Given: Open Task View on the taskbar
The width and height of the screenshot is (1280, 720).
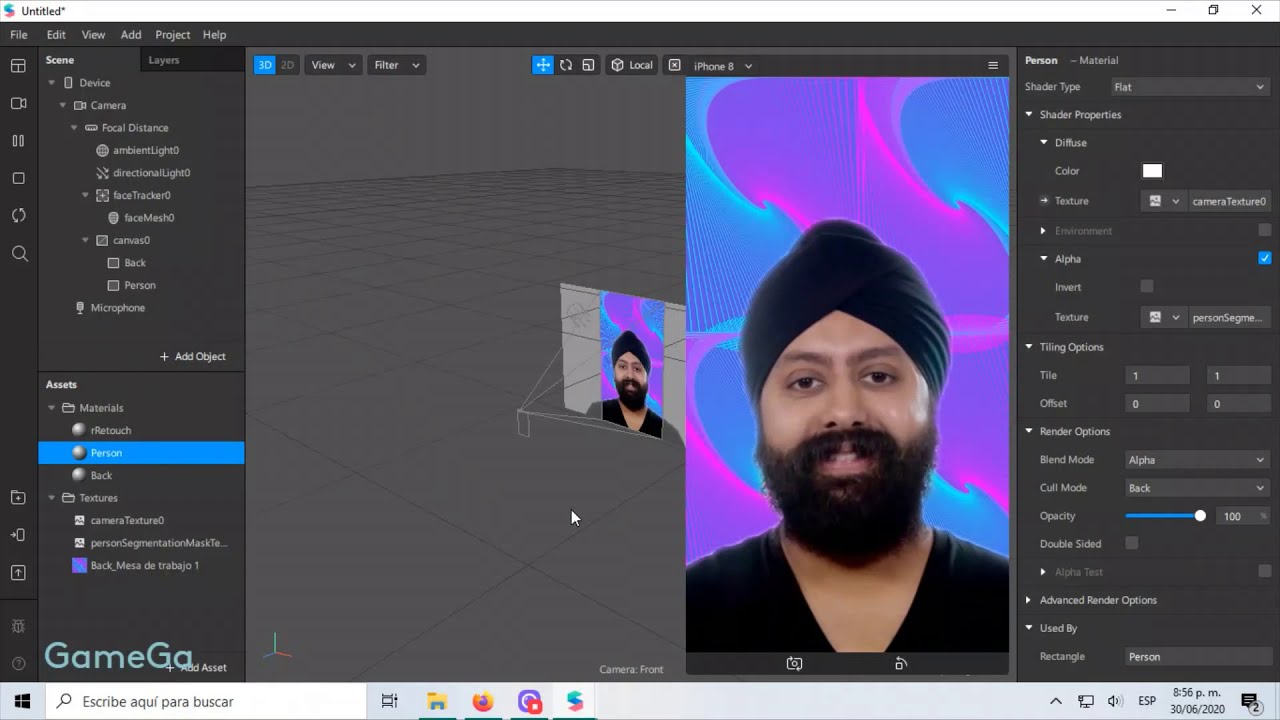Looking at the screenshot, I should point(390,701).
